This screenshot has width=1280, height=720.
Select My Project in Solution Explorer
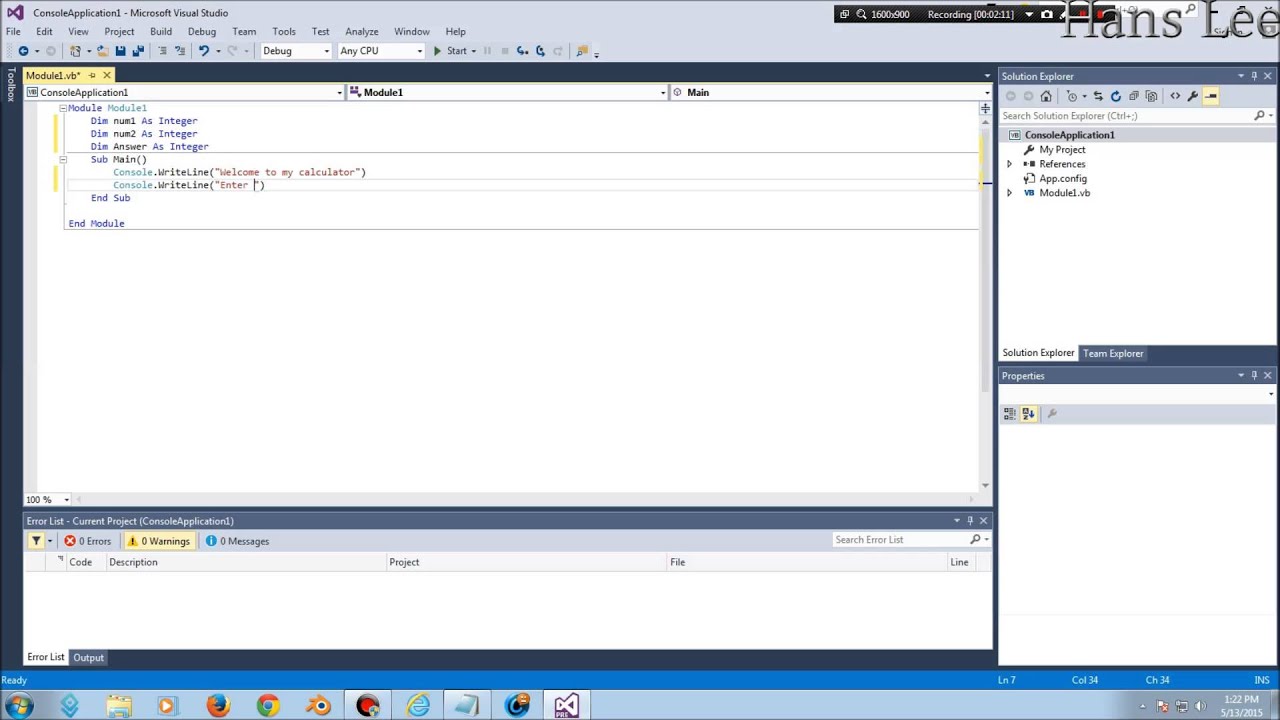[x=1062, y=150]
